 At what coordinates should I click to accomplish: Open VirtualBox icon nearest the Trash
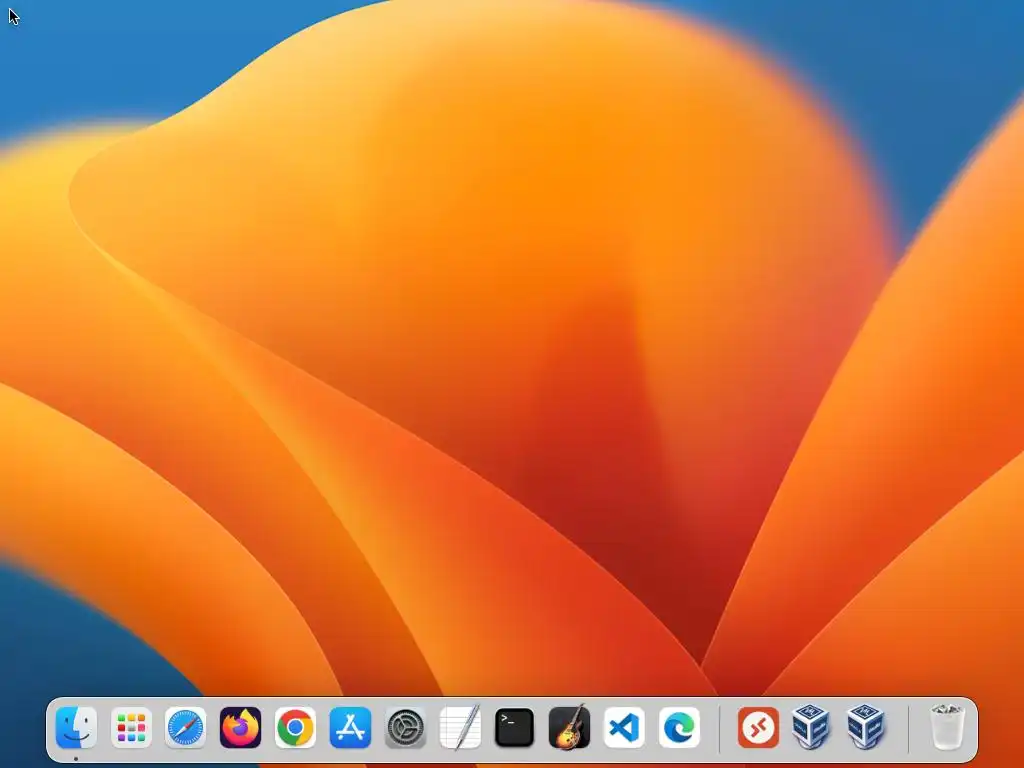click(x=866, y=727)
